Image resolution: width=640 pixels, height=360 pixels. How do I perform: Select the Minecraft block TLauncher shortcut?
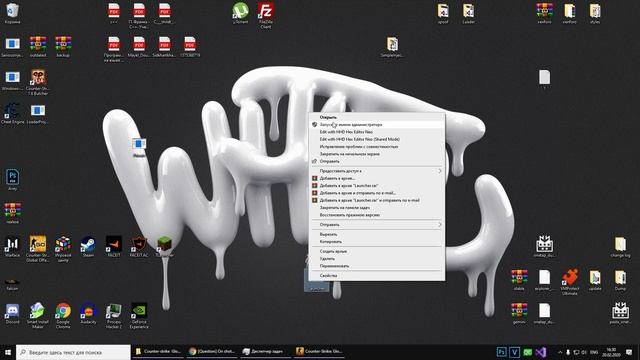tap(164, 246)
